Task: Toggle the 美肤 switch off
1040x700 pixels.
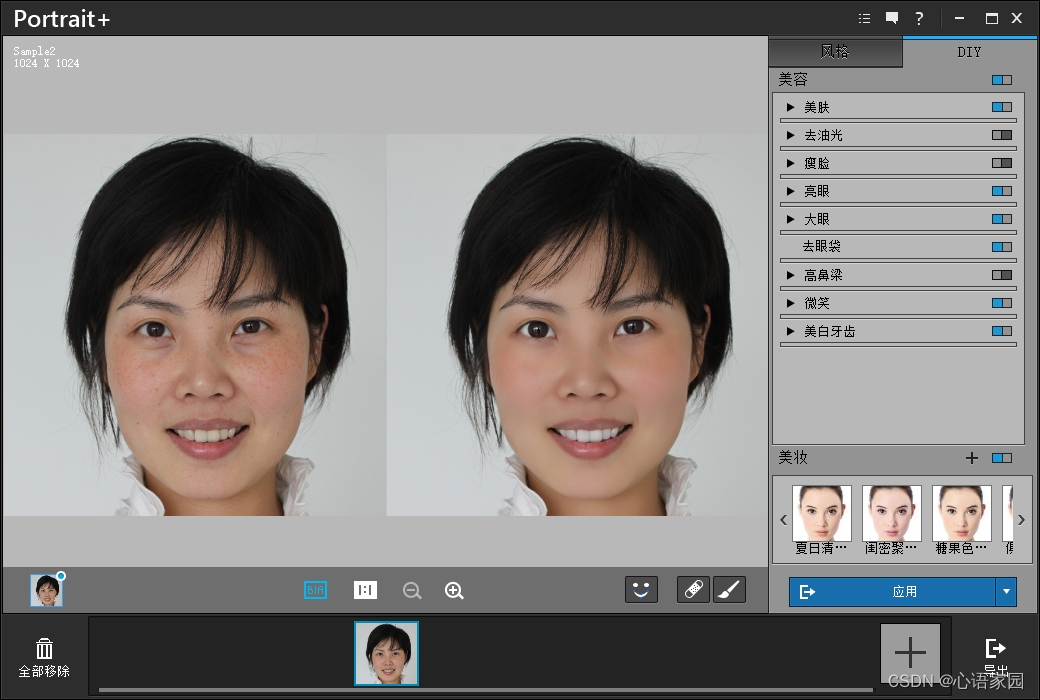Action: [1002, 107]
